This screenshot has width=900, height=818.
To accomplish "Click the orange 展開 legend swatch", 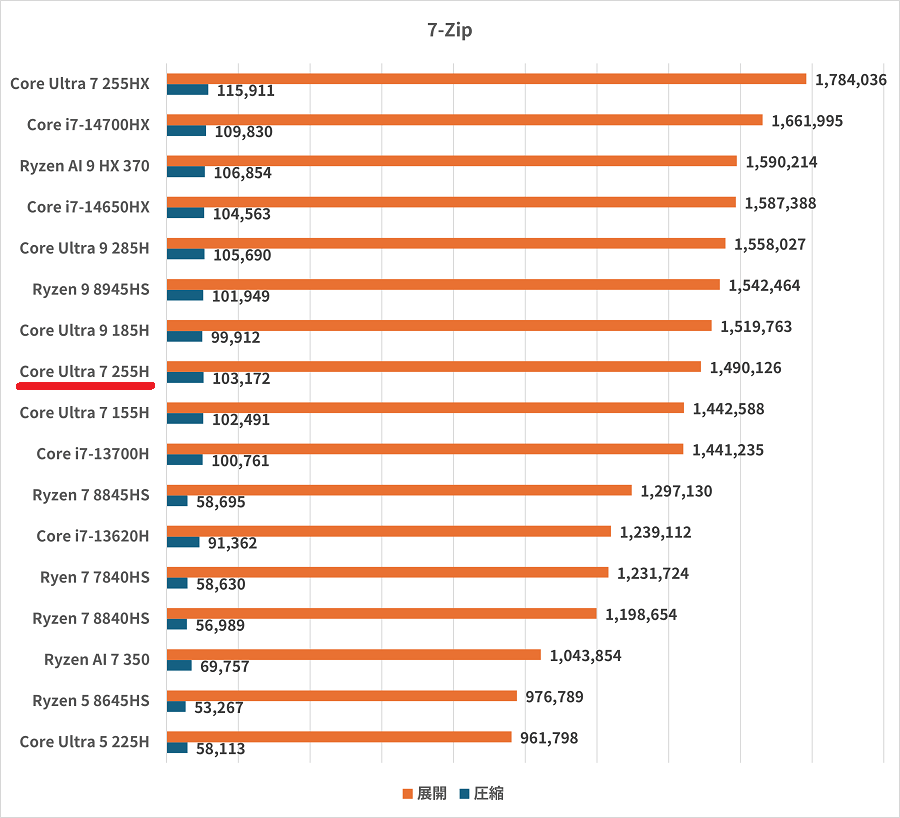I will click(407, 794).
